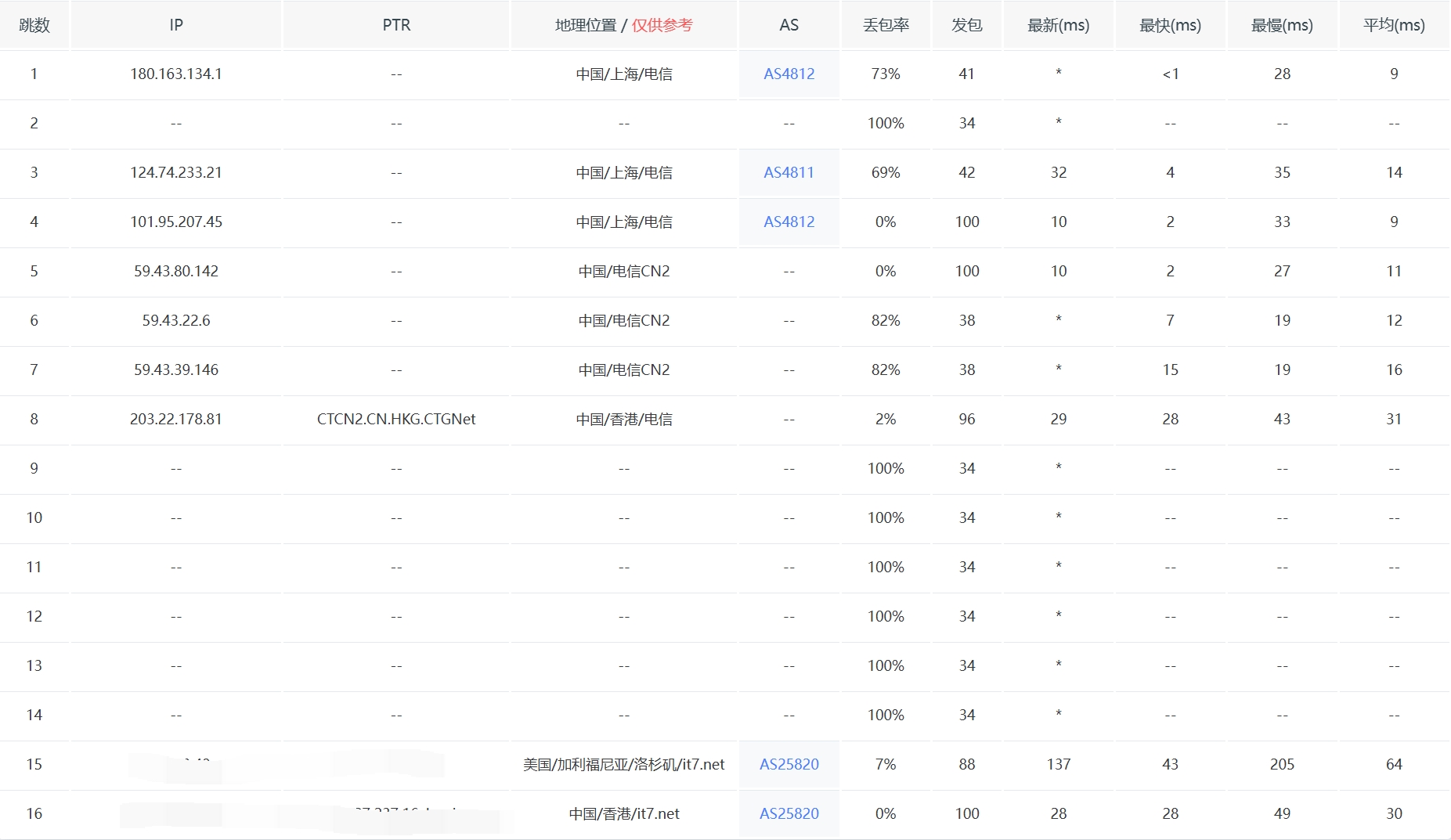Click the 平均(ms) column header
The height and width of the screenshot is (840, 1451).
tap(1394, 25)
